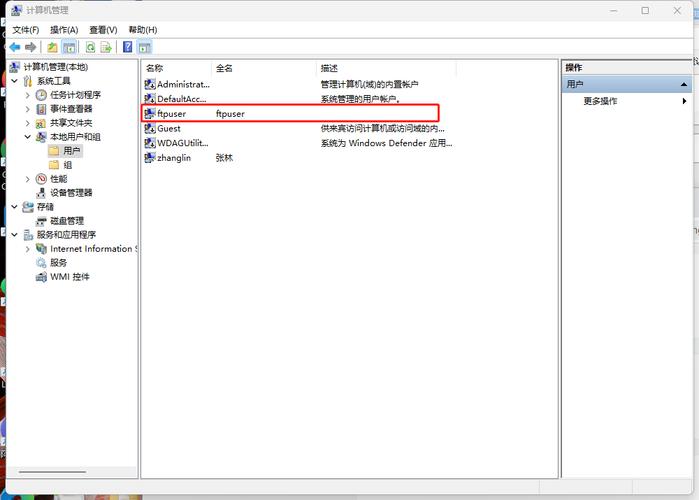Screen dimensions: 699x500
Task: Click the ftpuser account icon
Action: pyautogui.click(x=150, y=113)
